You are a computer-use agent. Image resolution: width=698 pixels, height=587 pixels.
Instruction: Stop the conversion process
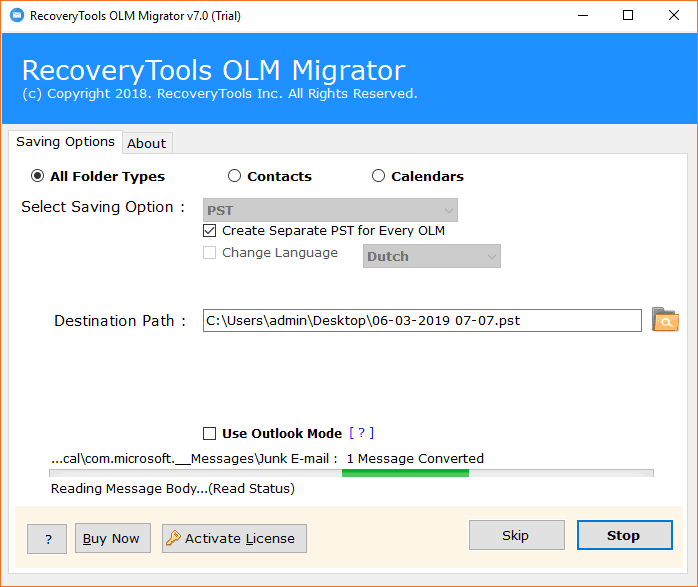click(625, 535)
